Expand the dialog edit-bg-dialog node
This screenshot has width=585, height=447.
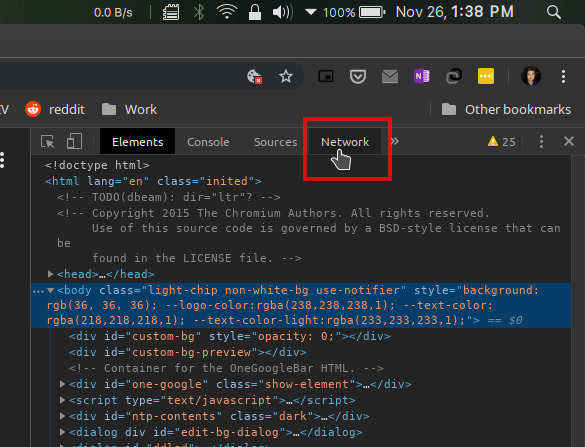point(62,432)
